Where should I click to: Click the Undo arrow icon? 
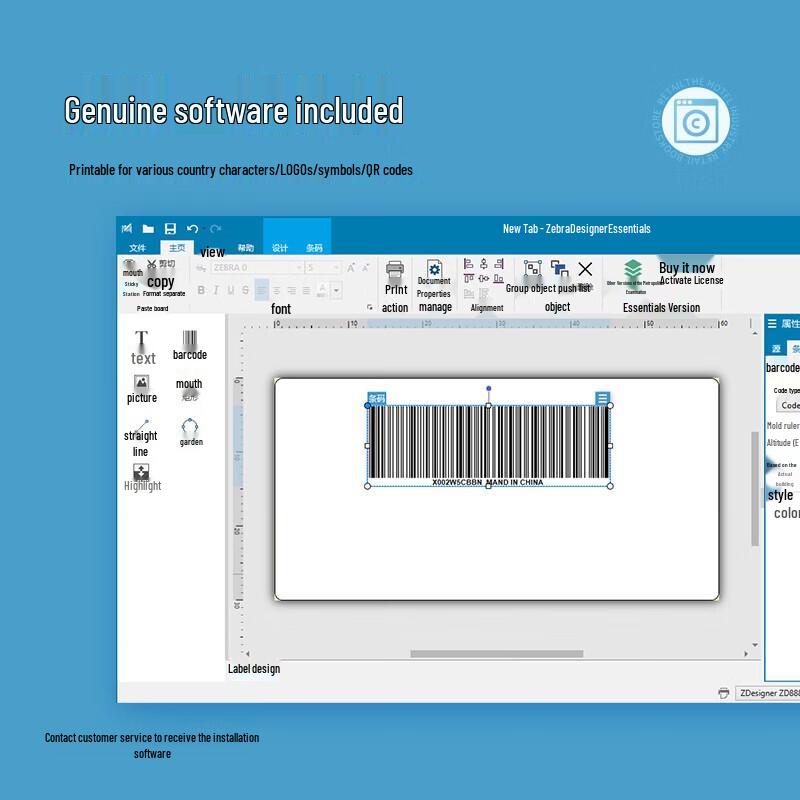[x=192, y=229]
